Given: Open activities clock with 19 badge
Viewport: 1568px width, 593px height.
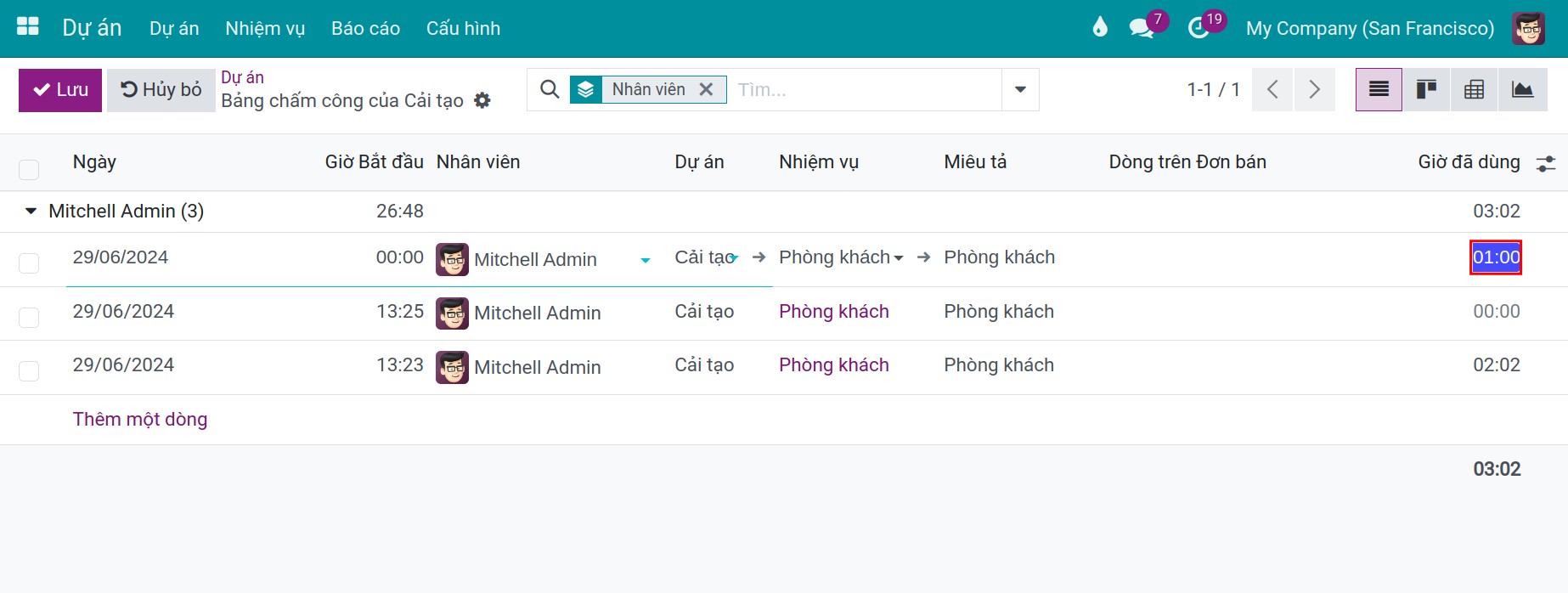Looking at the screenshot, I should pyautogui.click(x=1199, y=28).
